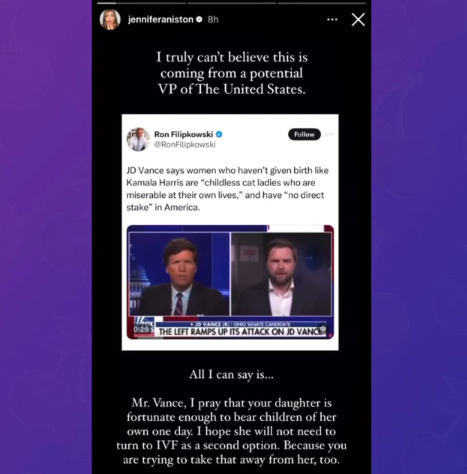
Task: Open the story three-dot options menu
Action: pyautogui.click(x=332, y=20)
